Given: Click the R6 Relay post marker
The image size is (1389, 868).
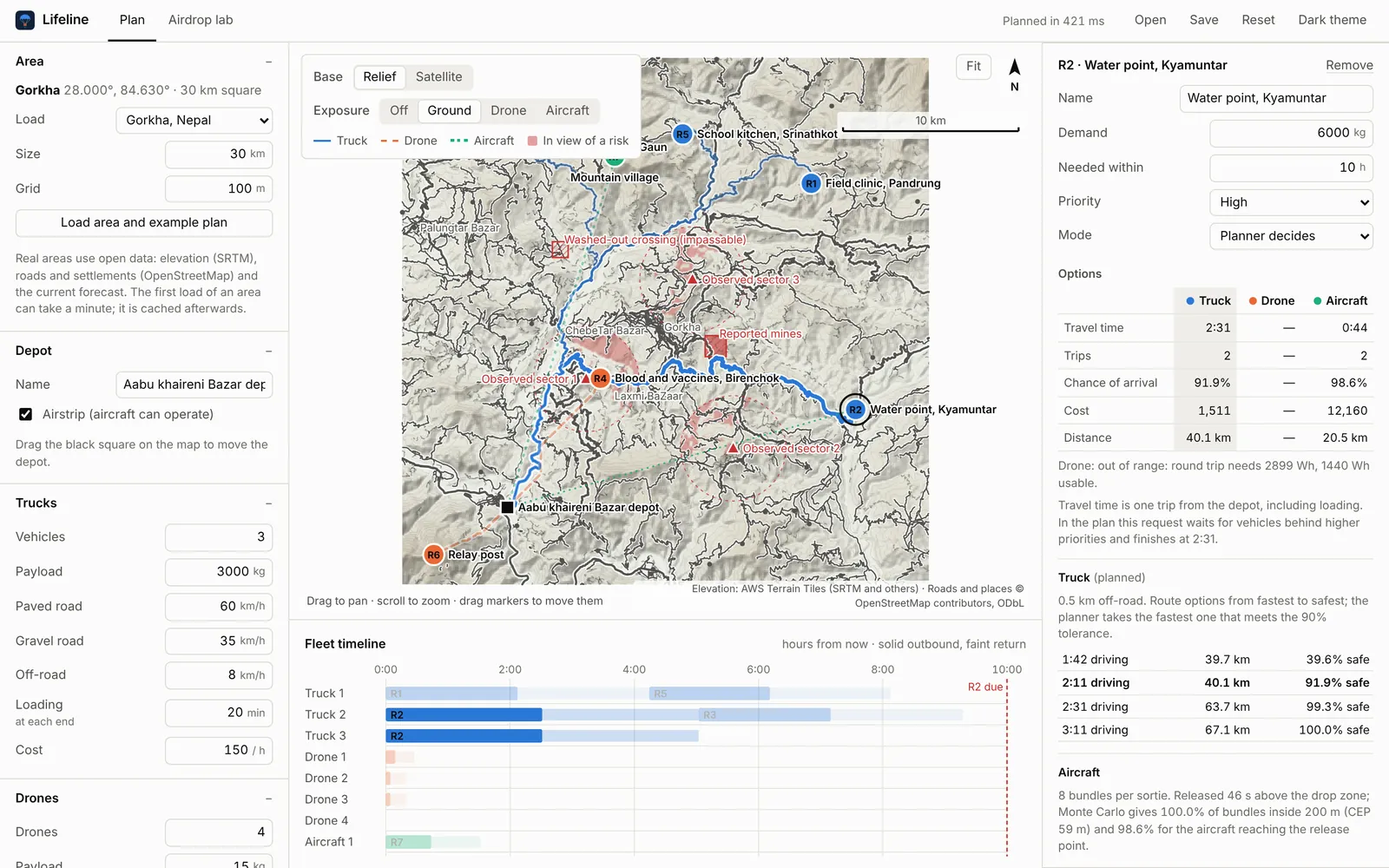Looking at the screenshot, I should tap(433, 555).
